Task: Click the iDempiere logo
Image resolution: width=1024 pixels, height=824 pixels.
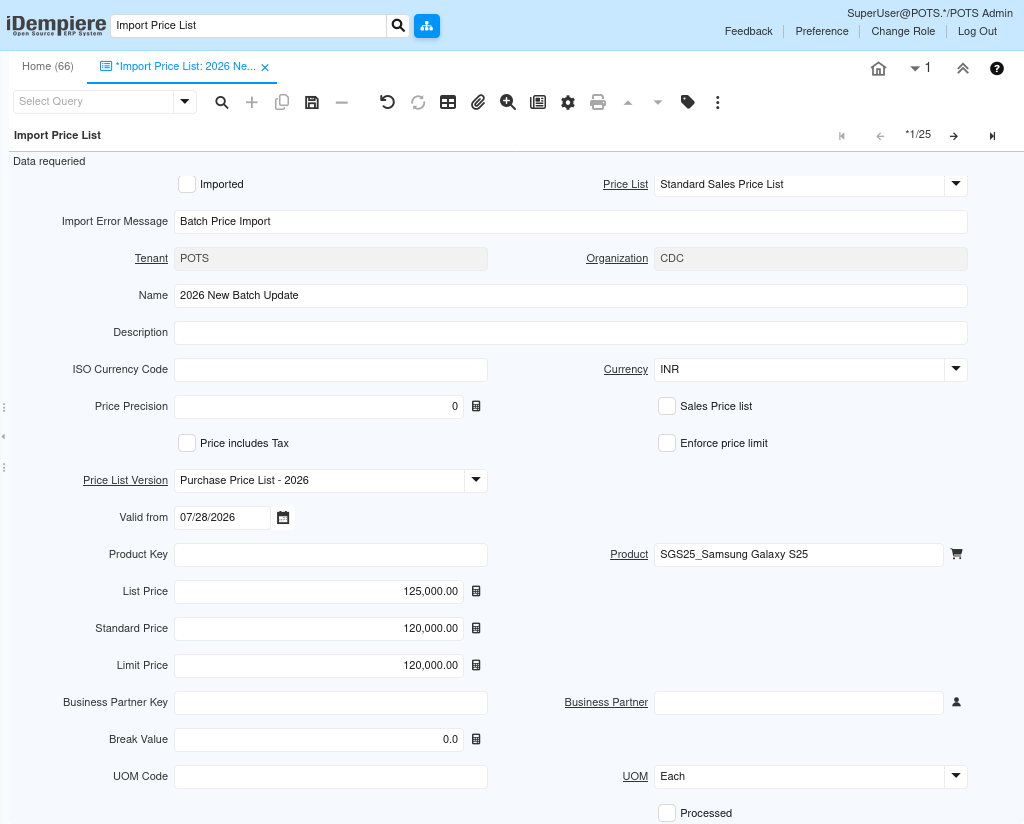Action: tap(56, 25)
